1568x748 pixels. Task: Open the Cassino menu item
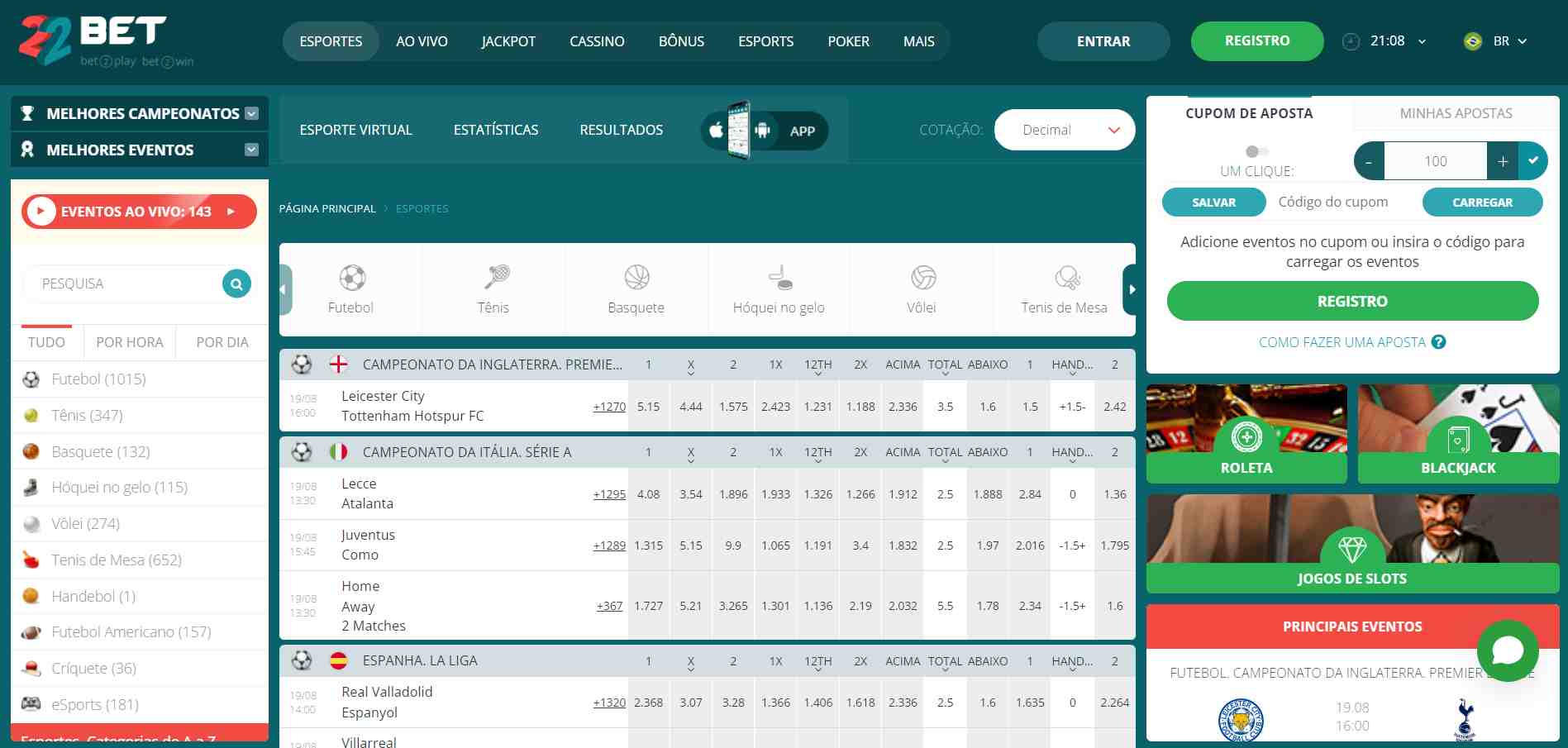[597, 41]
